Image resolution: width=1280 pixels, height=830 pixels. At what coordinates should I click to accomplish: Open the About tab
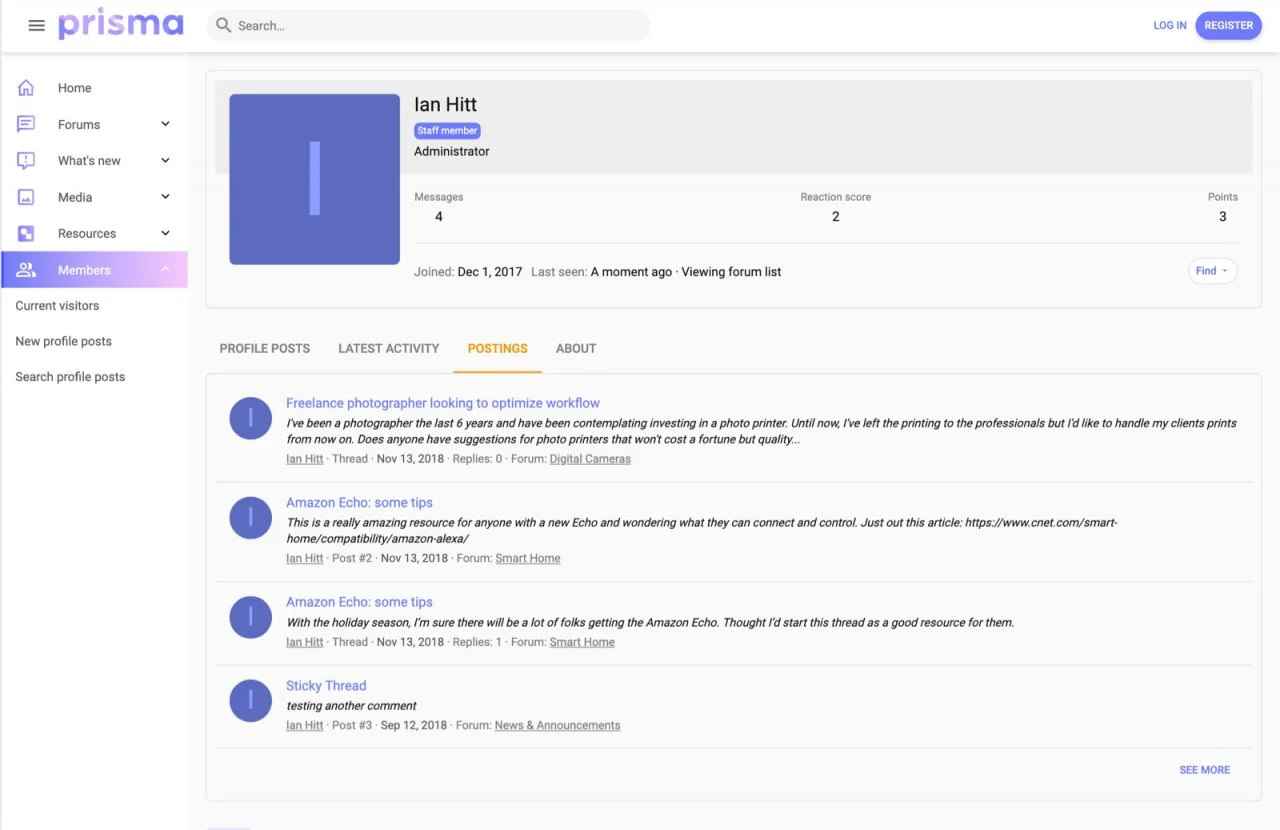coord(575,349)
